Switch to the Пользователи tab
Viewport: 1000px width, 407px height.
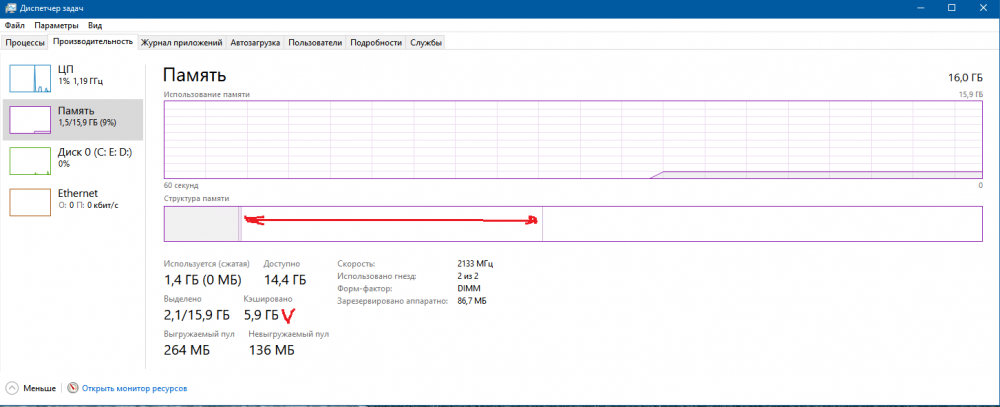[x=316, y=43]
